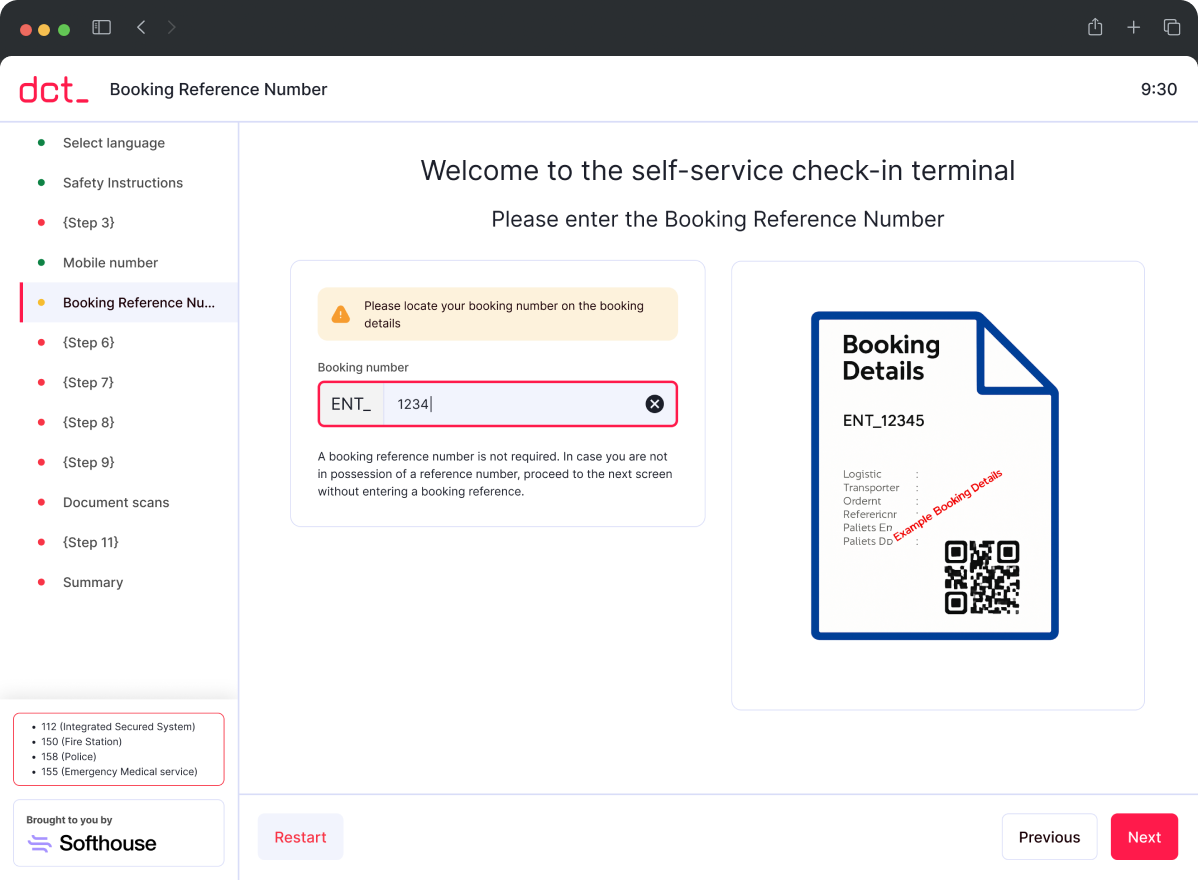
Task: Click the dct_ logo in the header
Action: coord(53,89)
